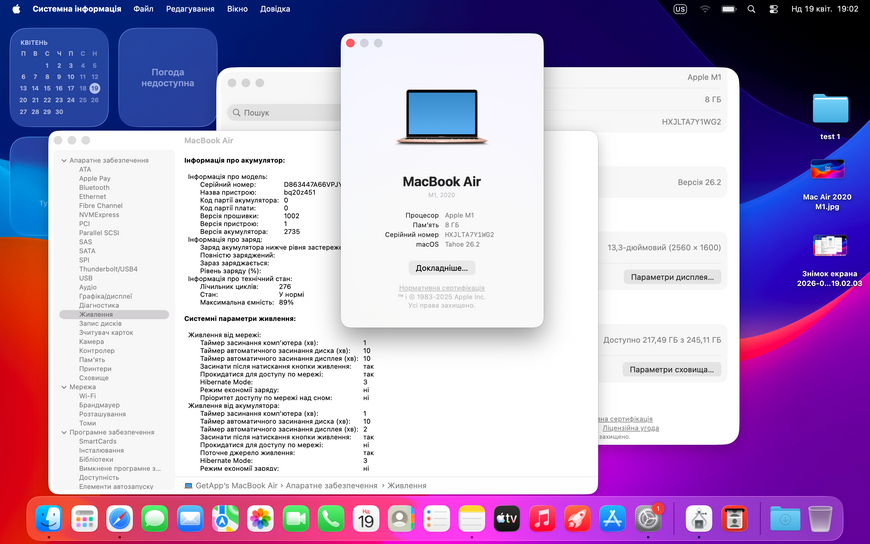The width and height of the screenshot is (870, 544).
Task: Open Довідка menu
Action: click(x=275, y=9)
